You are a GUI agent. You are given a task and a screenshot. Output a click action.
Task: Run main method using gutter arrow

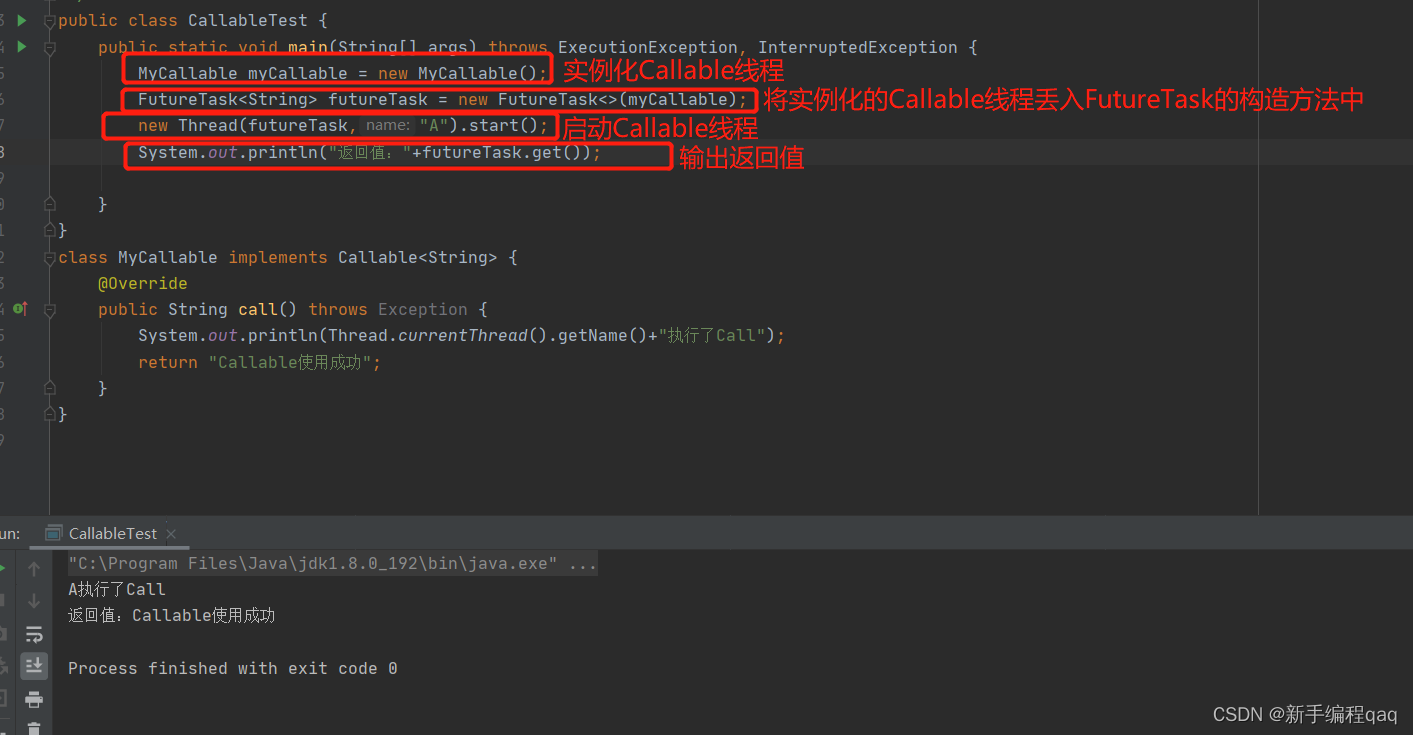[22, 46]
